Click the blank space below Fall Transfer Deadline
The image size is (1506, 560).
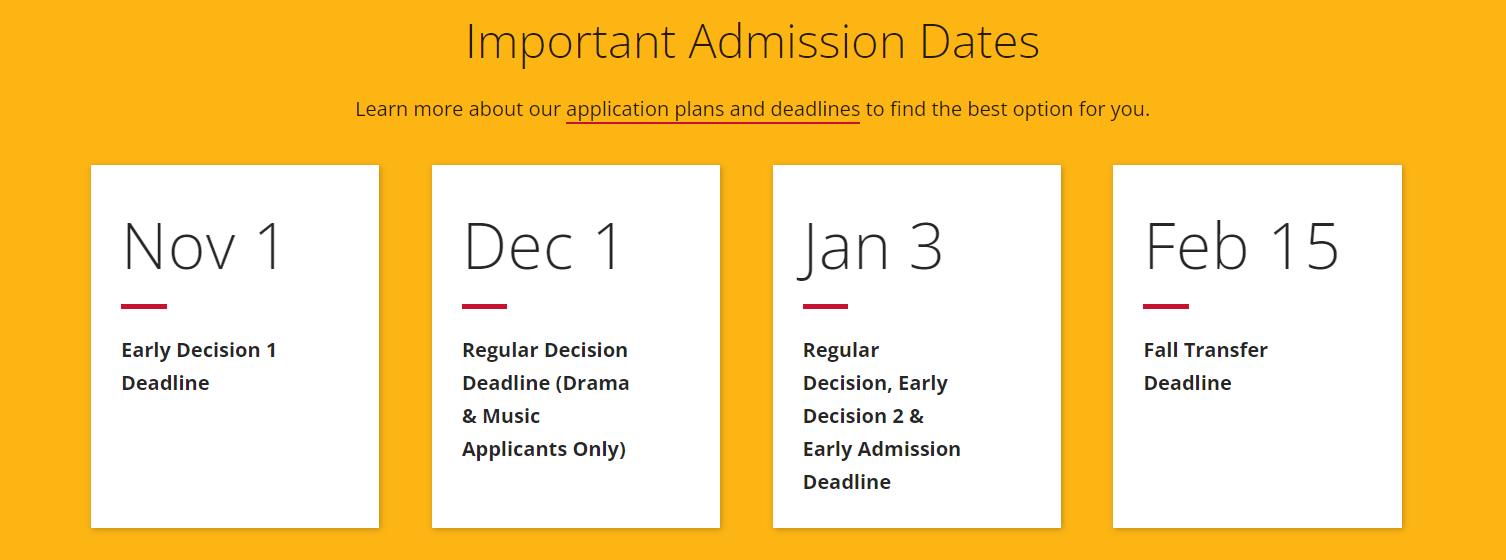1256,460
